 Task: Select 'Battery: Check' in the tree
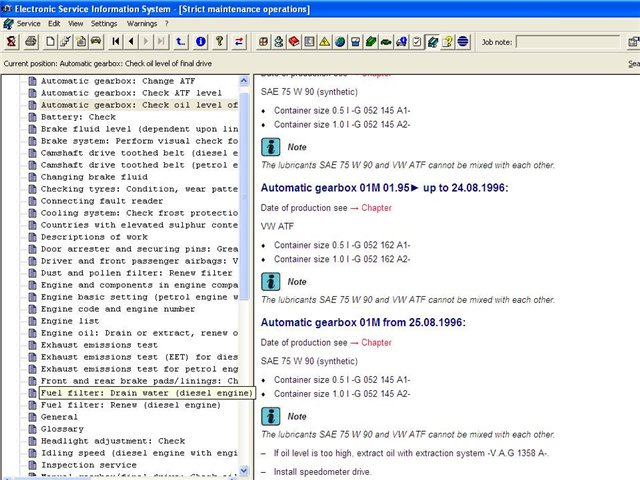tap(78, 117)
